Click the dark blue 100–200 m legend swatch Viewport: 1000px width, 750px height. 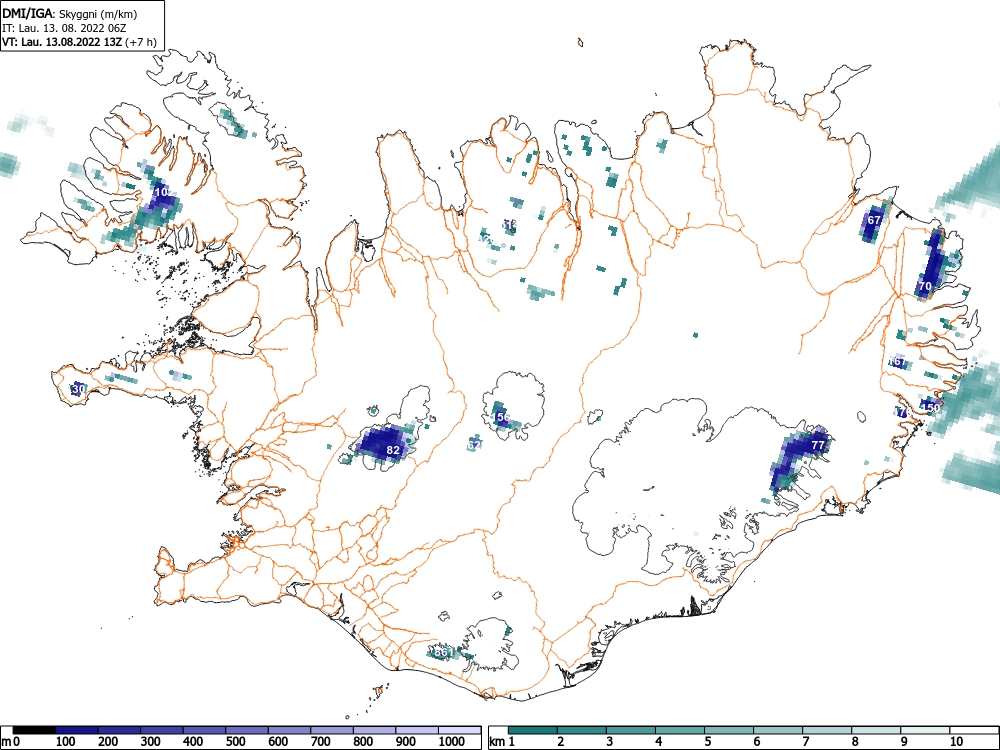pyautogui.click(x=77, y=730)
